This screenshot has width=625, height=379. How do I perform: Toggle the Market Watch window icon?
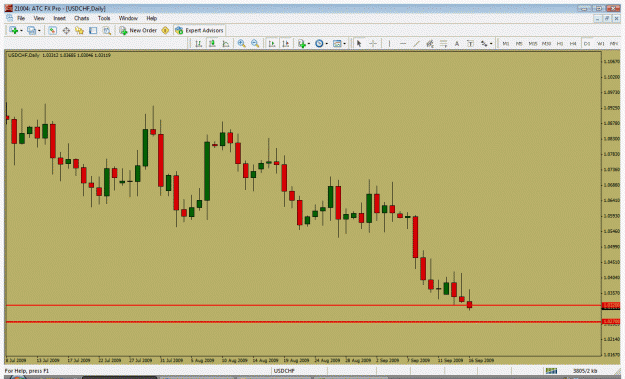[52, 30]
